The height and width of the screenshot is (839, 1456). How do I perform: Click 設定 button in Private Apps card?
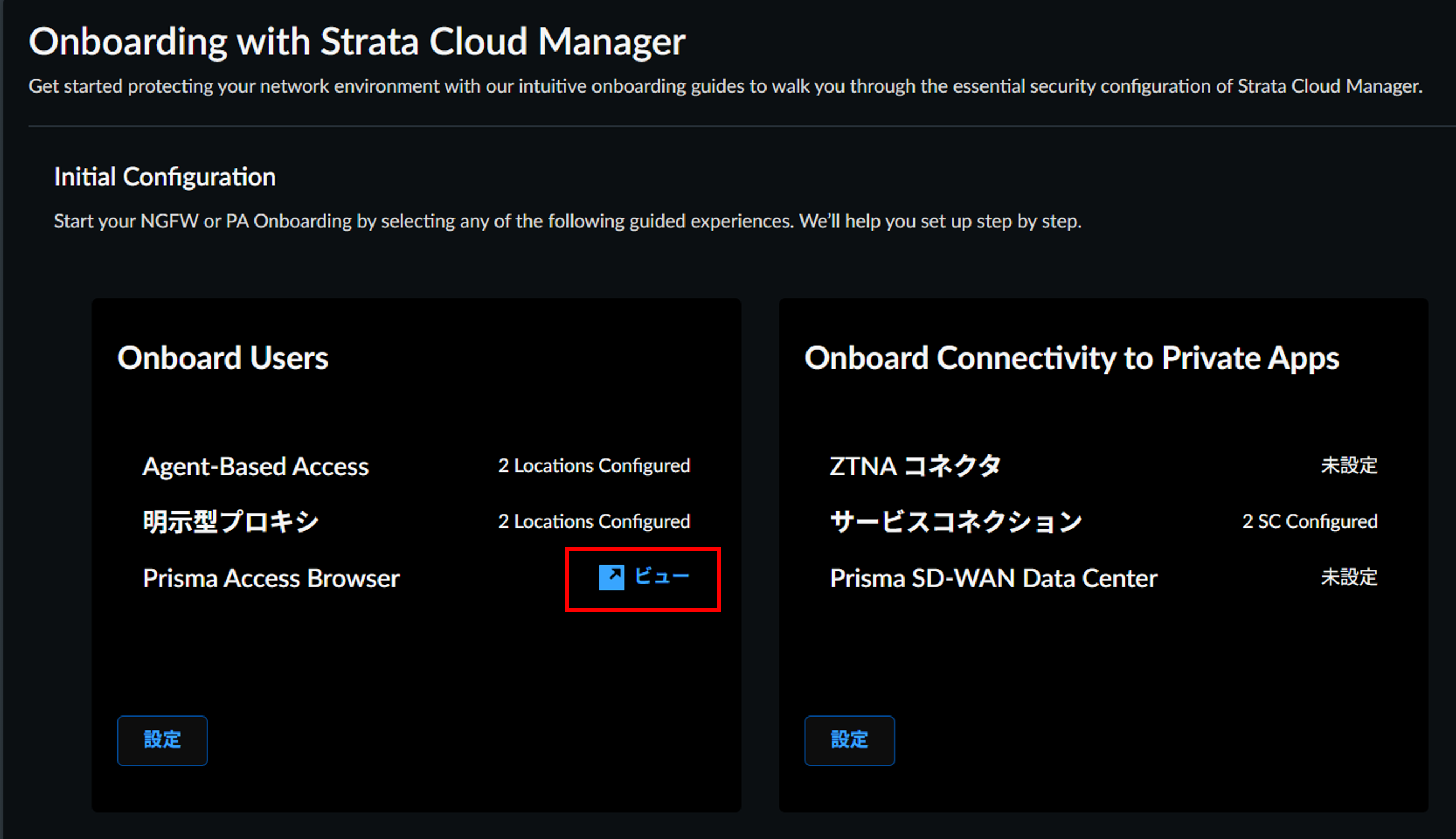click(849, 740)
